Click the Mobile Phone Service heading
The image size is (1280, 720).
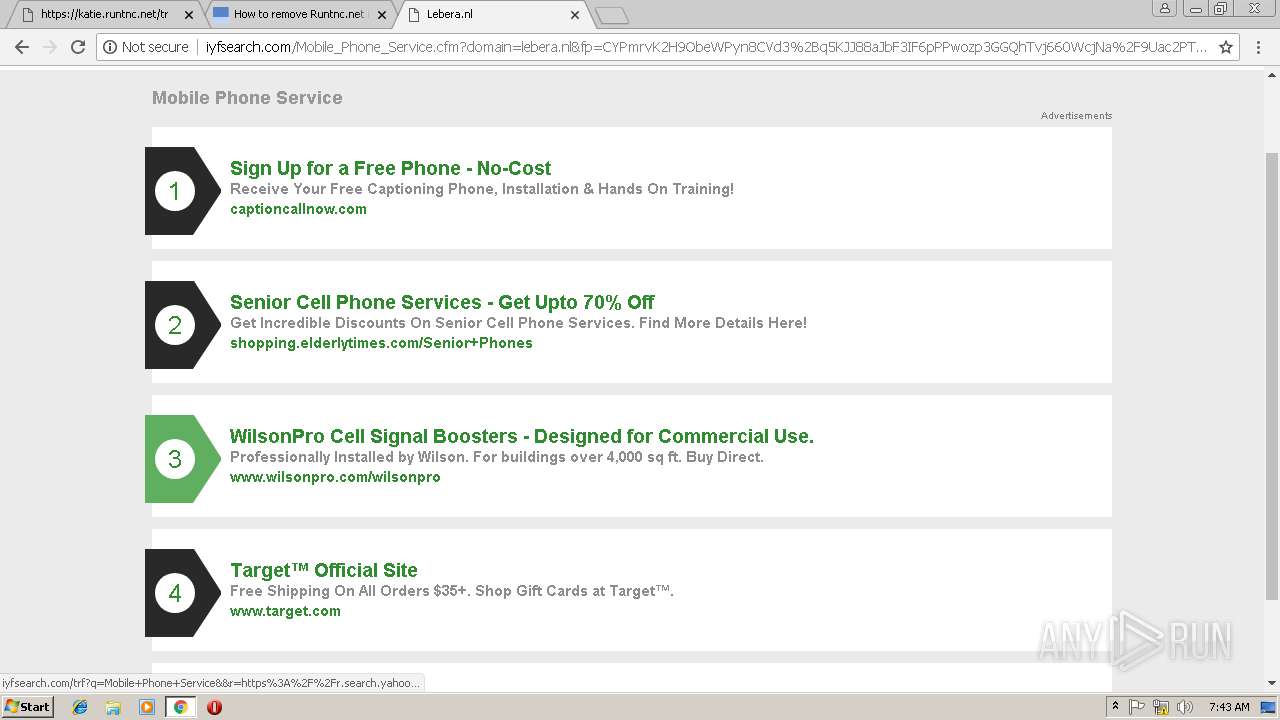[x=247, y=98]
